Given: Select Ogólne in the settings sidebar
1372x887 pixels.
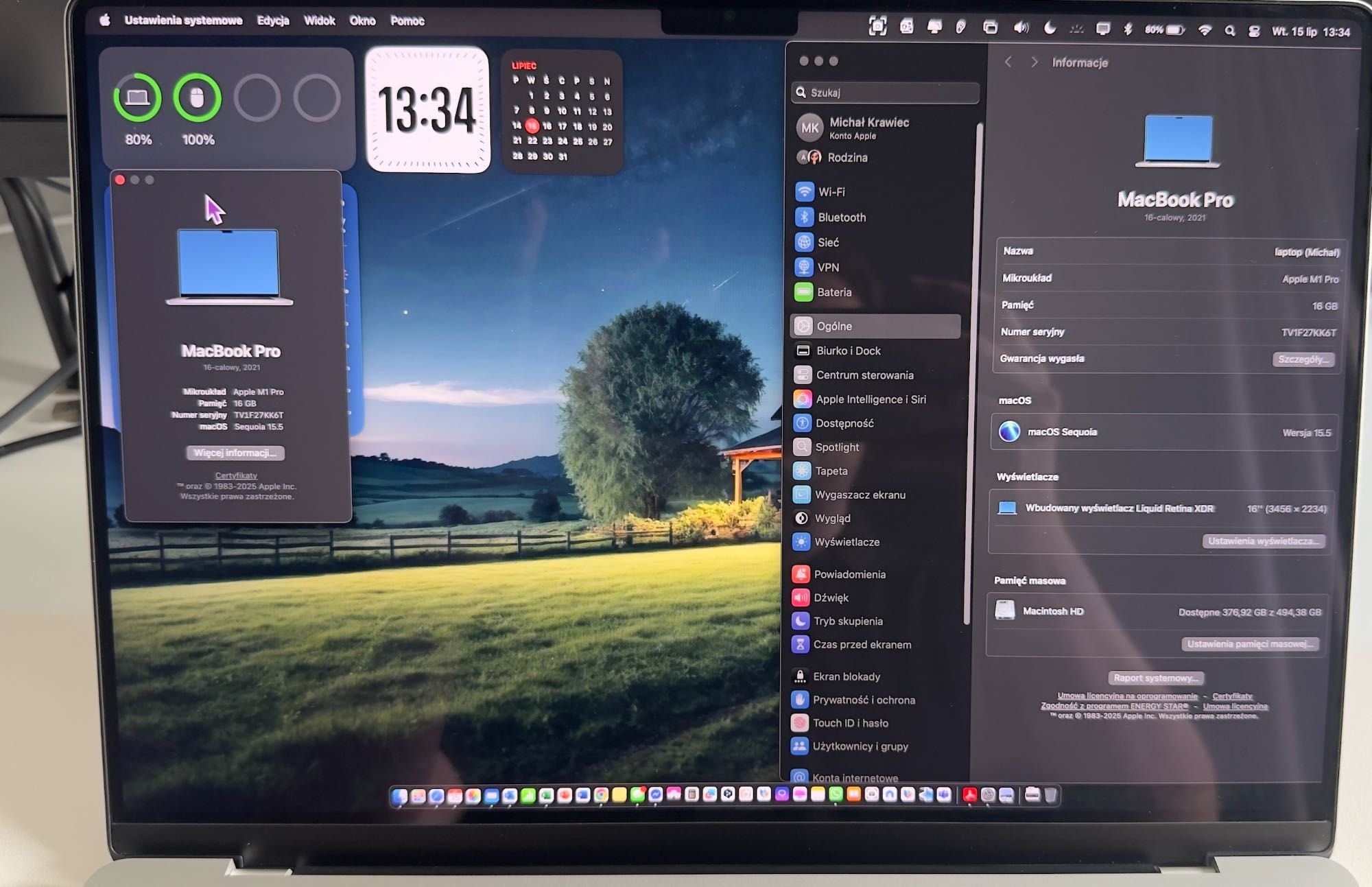Looking at the screenshot, I should [x=875, y=327].
